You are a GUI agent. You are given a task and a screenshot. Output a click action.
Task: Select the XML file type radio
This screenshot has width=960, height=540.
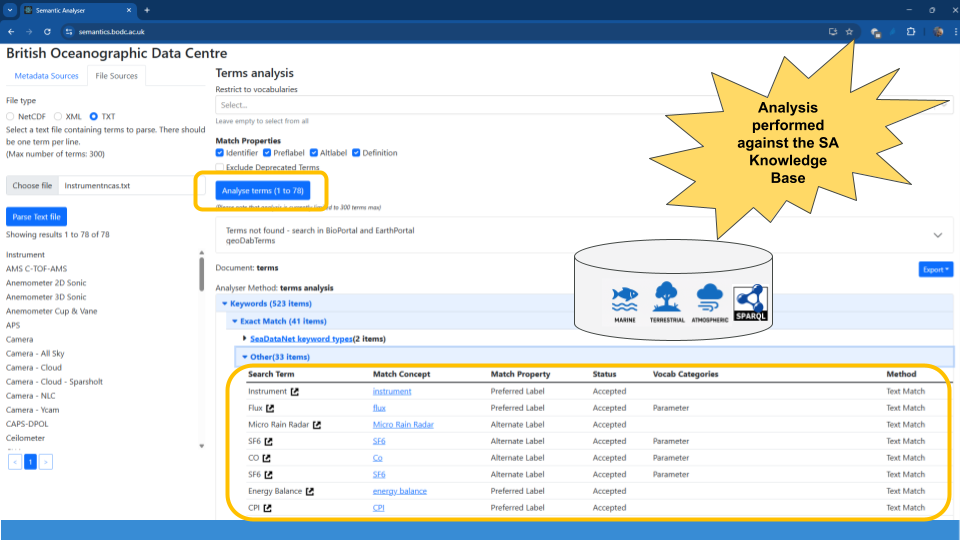[58, 116]
